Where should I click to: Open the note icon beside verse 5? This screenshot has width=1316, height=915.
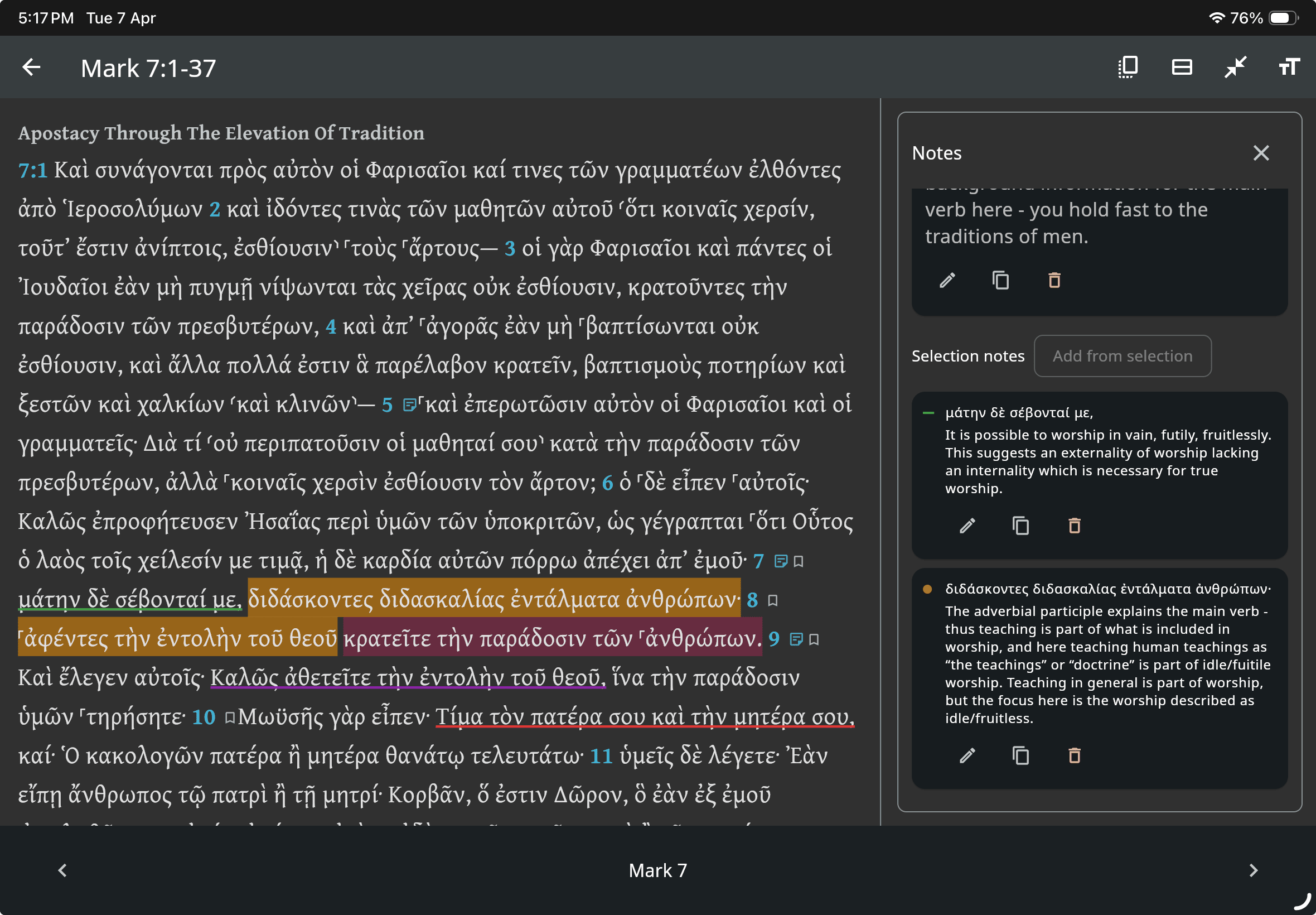click(409, 405)
